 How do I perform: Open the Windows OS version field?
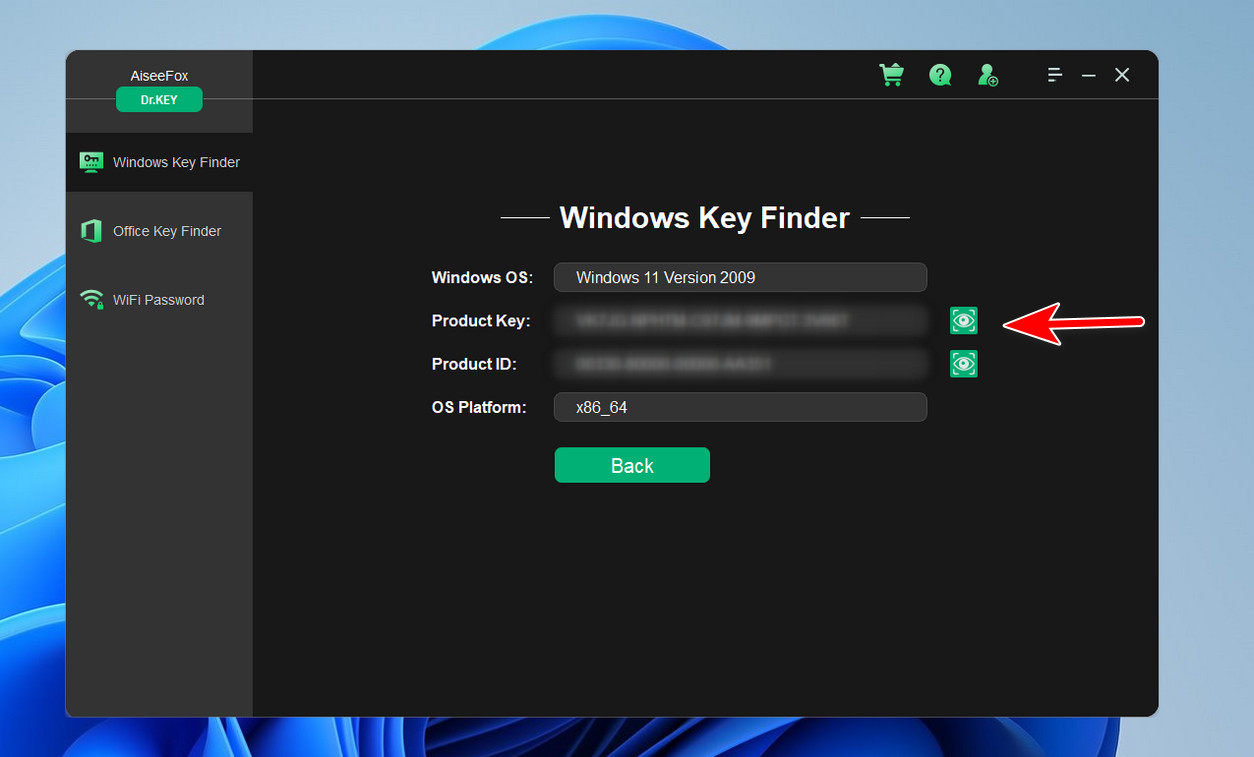(740, 277)
